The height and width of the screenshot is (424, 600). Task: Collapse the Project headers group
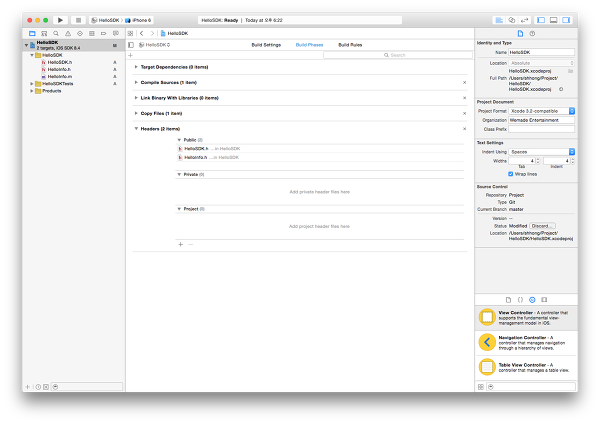coord(179,209)
